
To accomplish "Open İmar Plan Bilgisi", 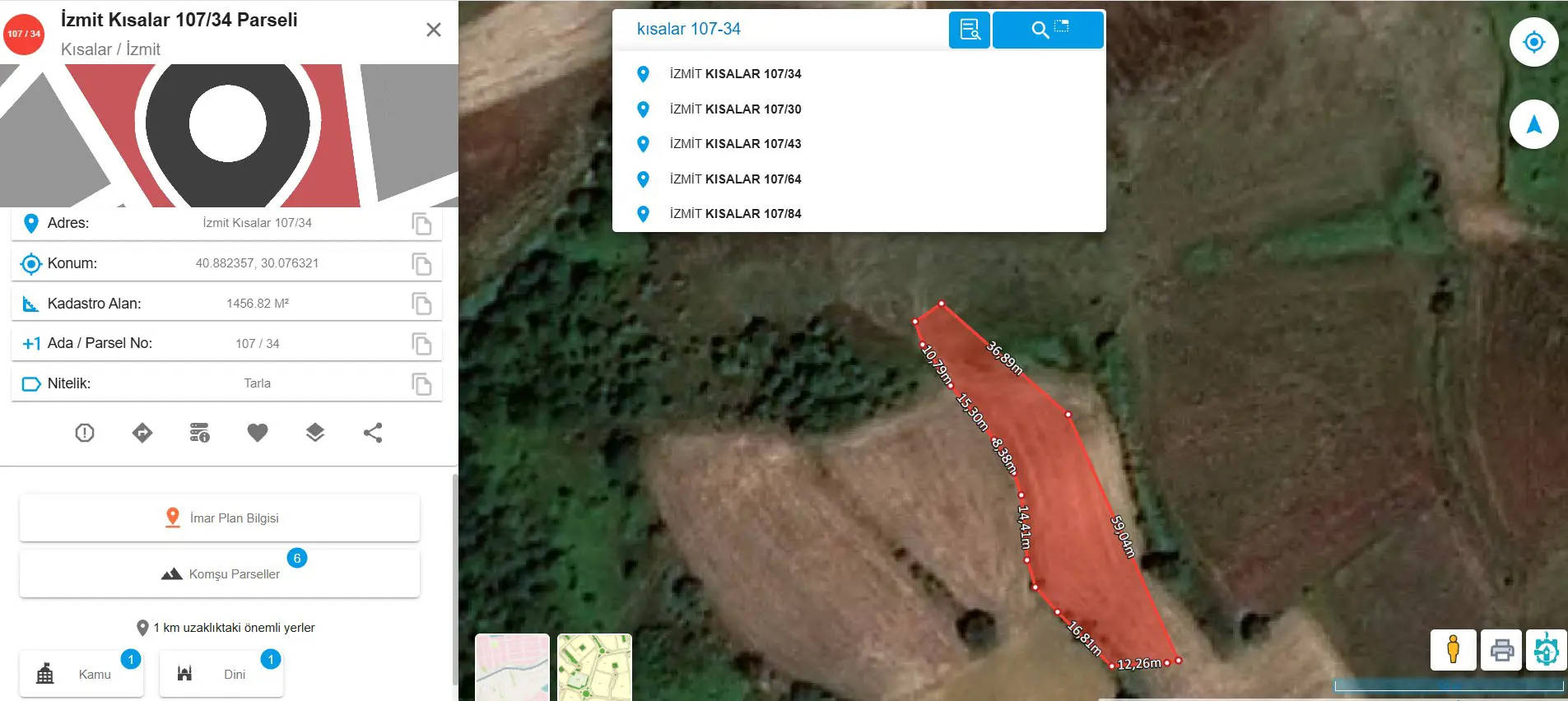I will (220, 518).
